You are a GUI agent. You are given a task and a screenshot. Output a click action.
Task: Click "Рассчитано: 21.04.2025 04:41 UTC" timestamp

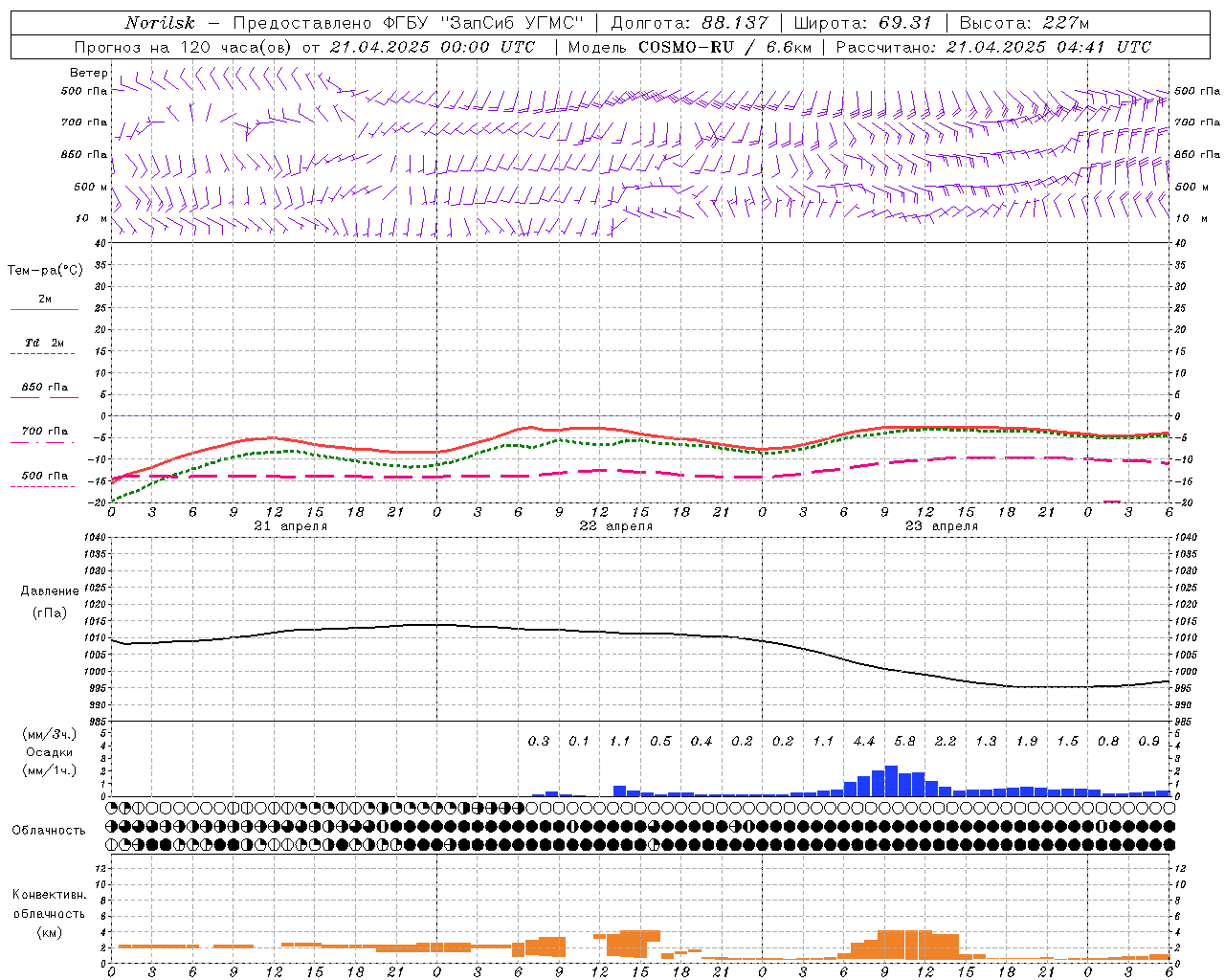coord(993,47)
